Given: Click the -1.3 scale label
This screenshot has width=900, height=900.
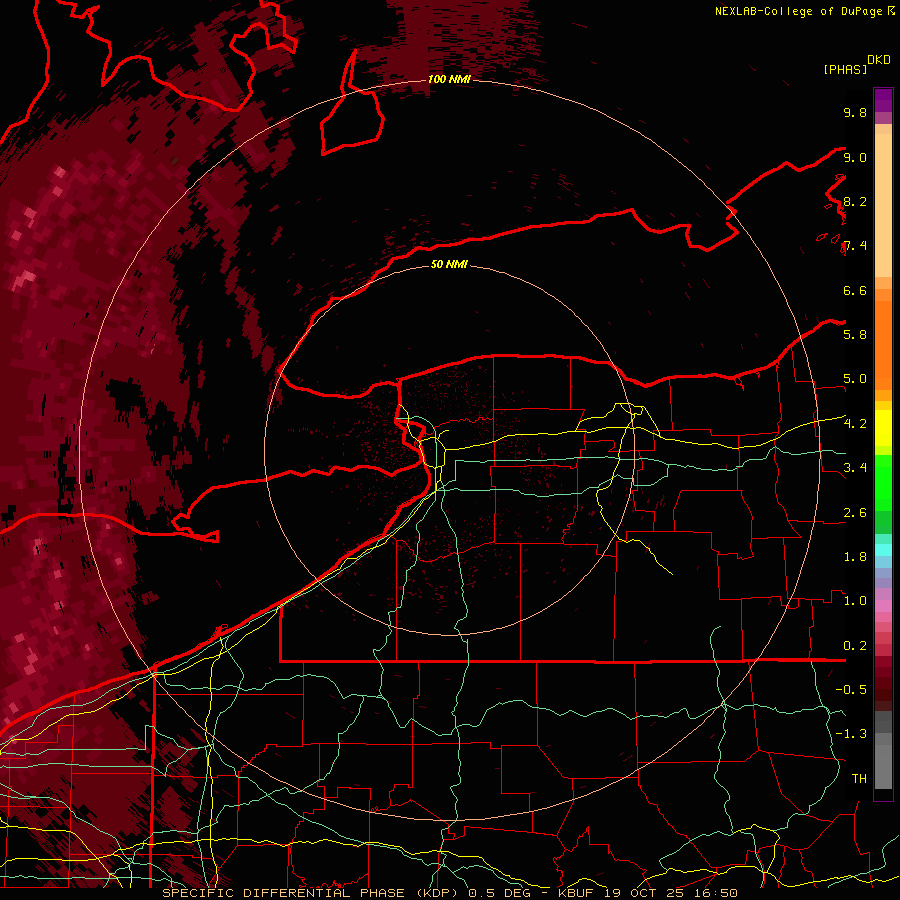Looking at the screenshot, I should [851, 734].
